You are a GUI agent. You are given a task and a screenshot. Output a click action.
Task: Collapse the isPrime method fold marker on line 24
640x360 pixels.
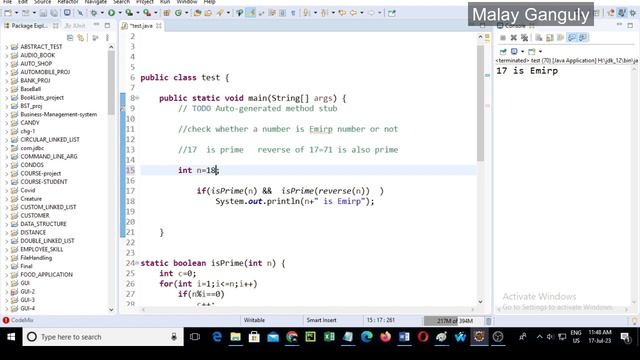point(138,263)
